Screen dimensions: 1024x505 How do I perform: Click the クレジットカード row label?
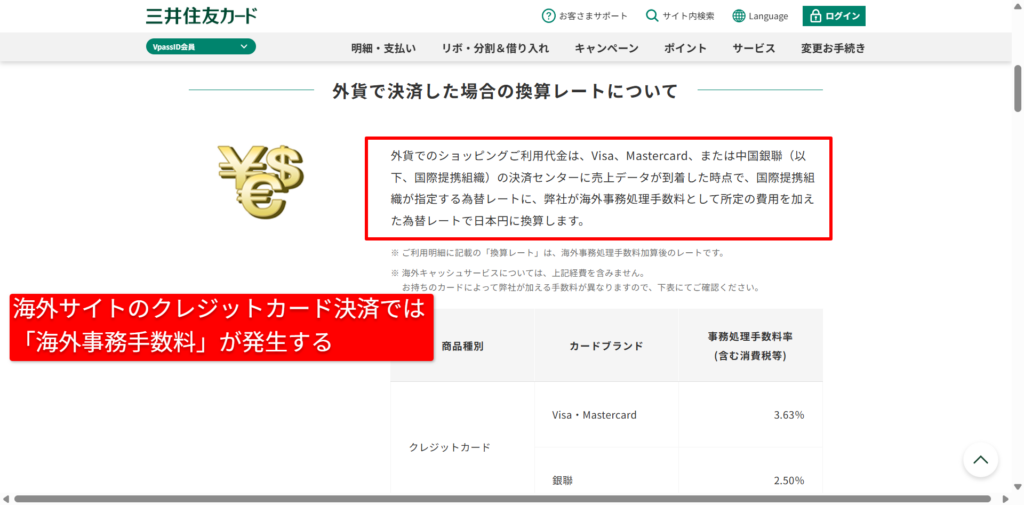[449, 448]
